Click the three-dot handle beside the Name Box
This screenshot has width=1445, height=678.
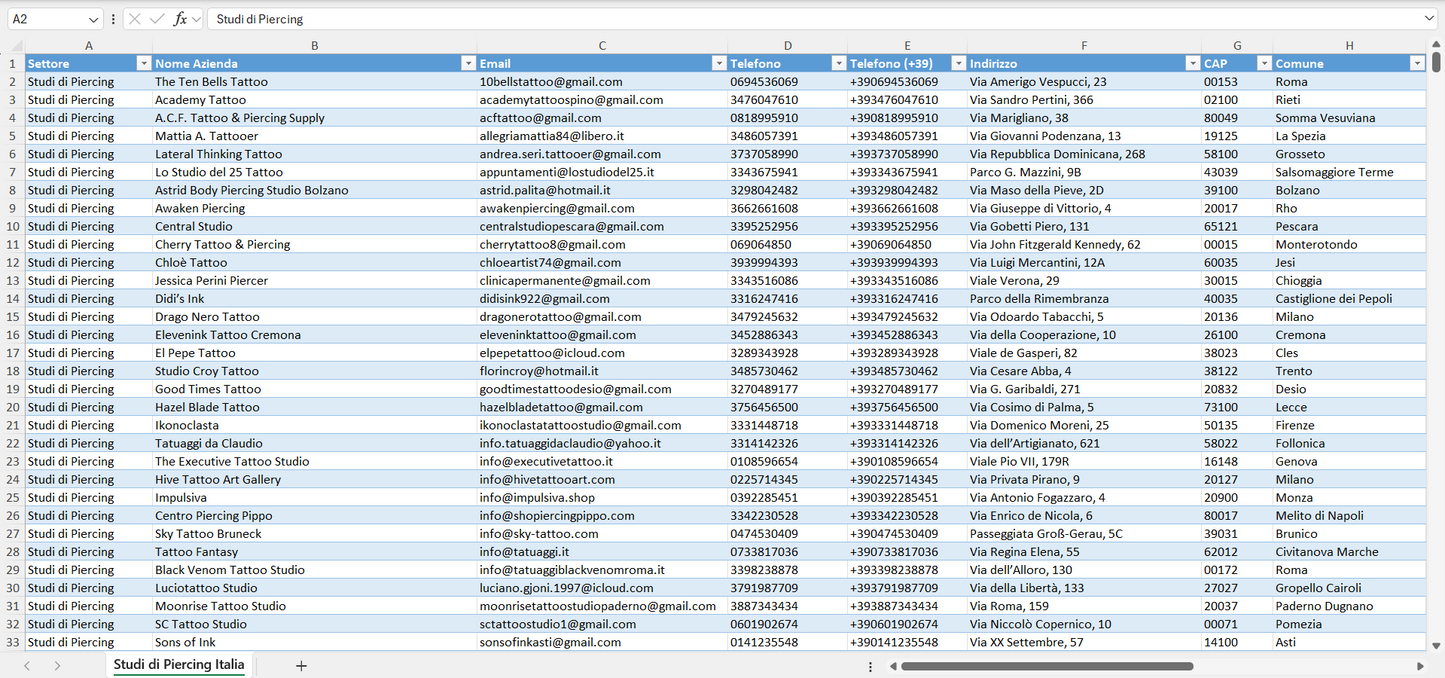[x=113, y=19]
